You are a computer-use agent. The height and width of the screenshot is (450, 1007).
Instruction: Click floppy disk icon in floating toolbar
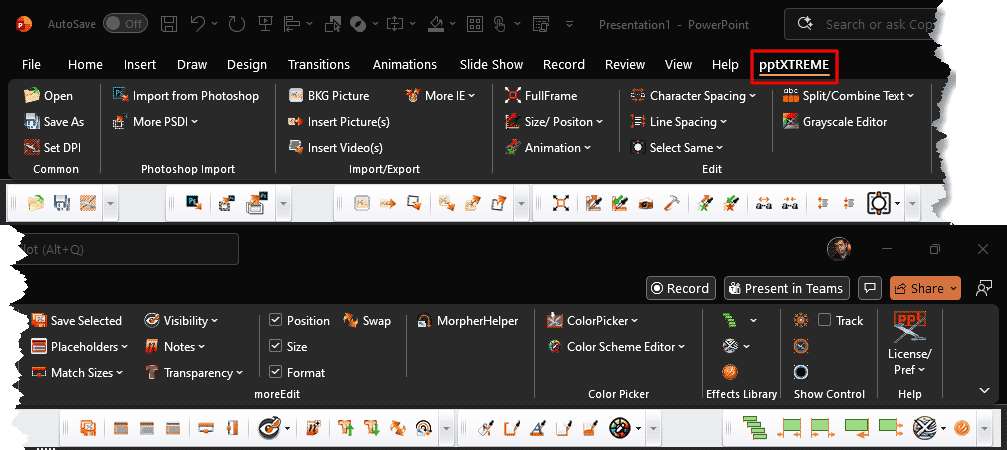(62, 203)
